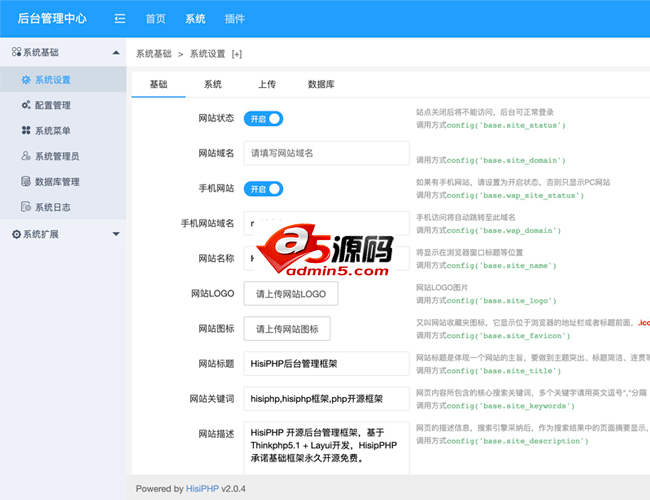
Task: Click the 系统日志 icon in sidebar
Action: click(x=26, y=207)
